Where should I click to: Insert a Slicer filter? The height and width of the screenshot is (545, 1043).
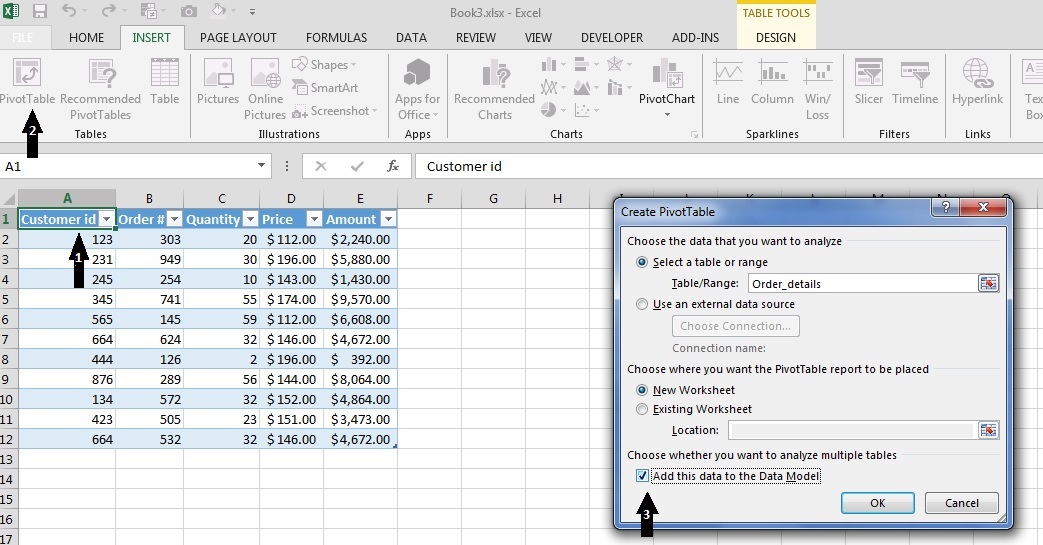click(x=869, y=82)
